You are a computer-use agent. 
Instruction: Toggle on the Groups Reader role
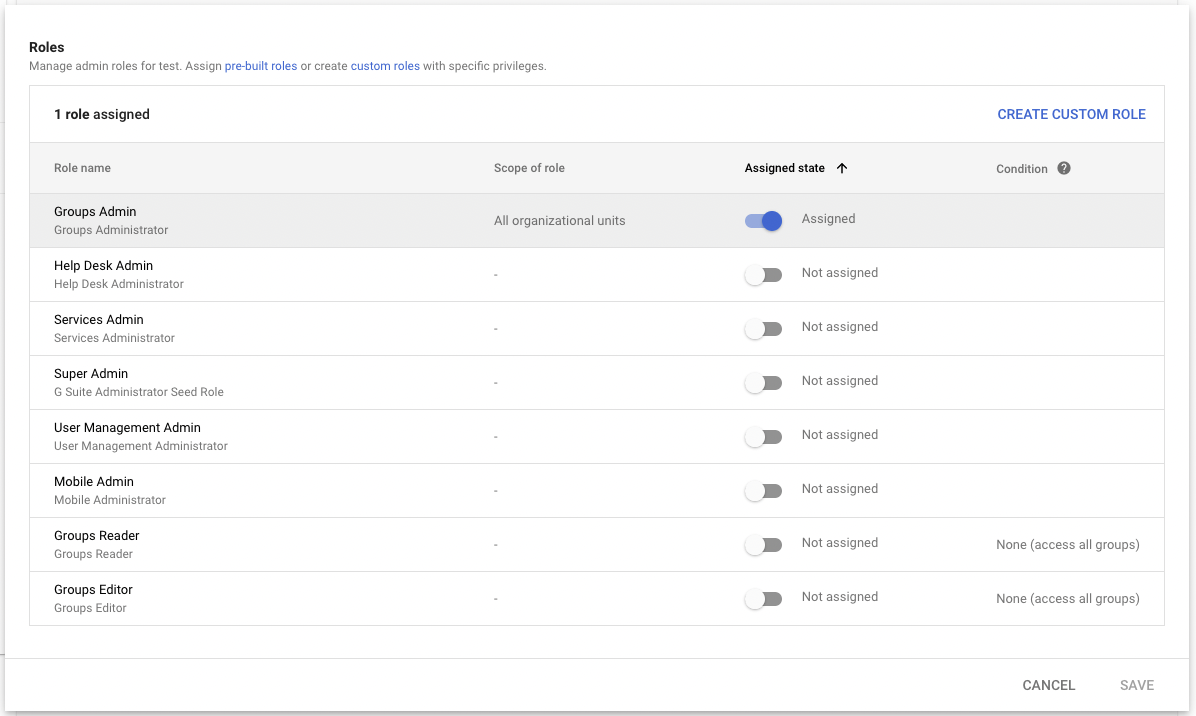[764, 545]
